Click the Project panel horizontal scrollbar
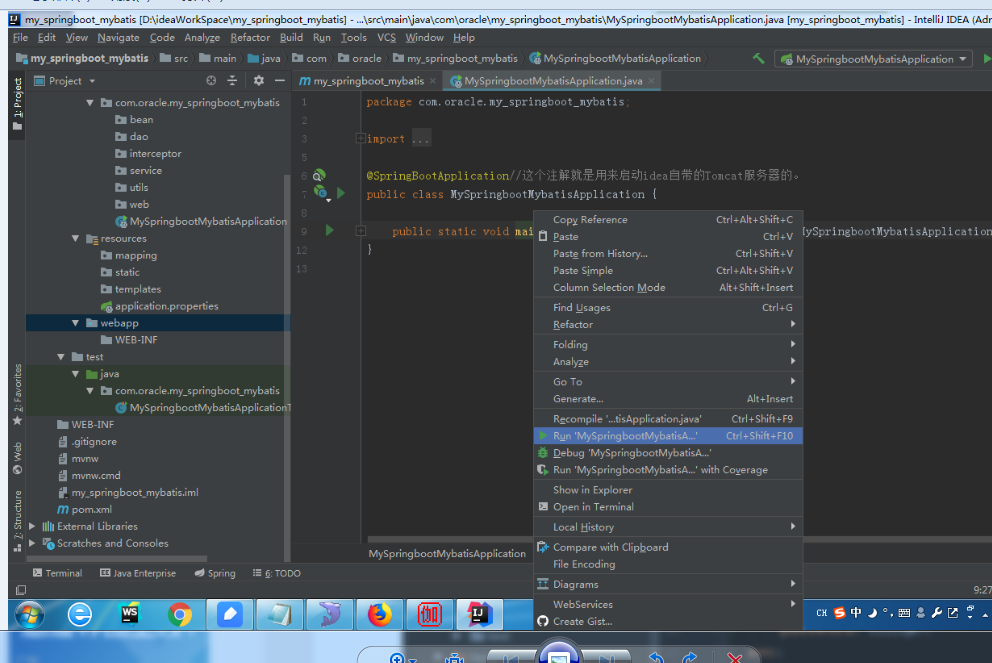Screen dimensions: 992x663 click(117, 559)
